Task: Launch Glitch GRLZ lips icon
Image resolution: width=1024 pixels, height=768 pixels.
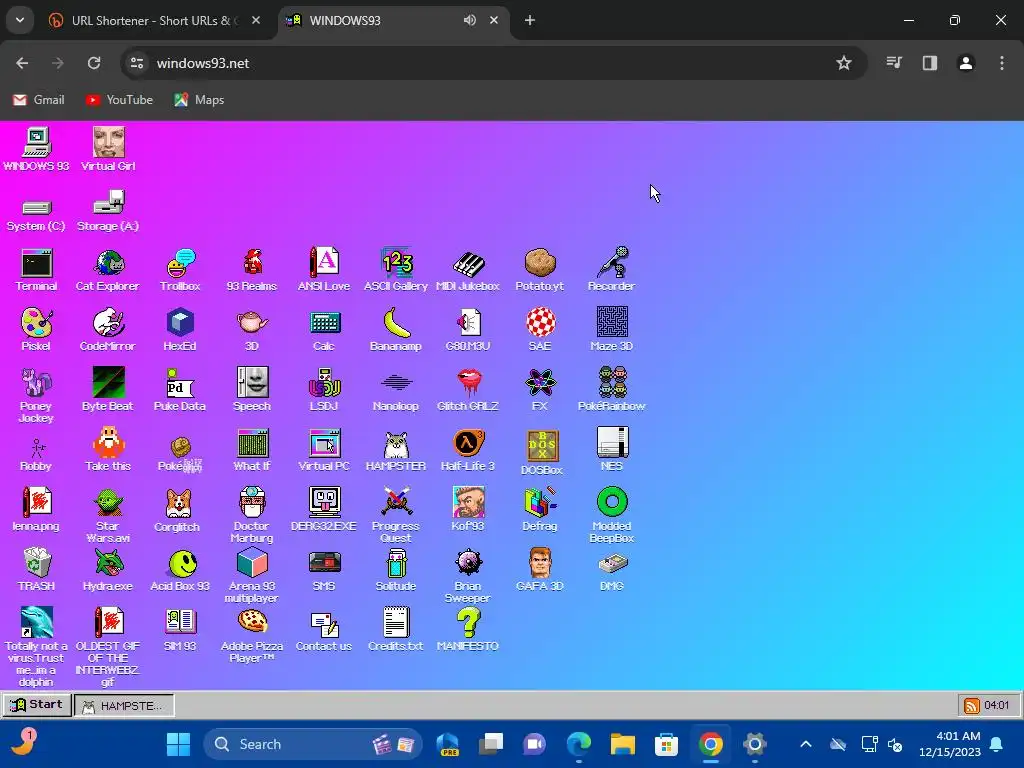Action: (x=468, y=389)
